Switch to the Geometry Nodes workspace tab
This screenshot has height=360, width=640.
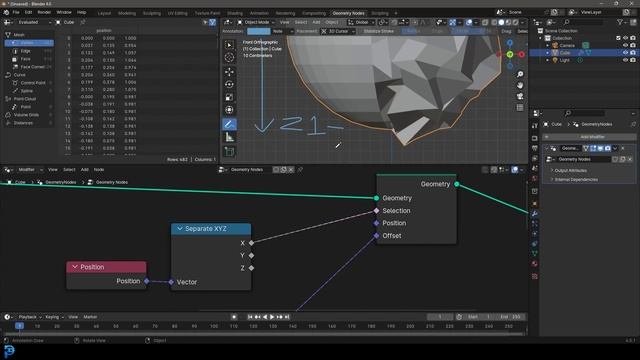[348, 13]
